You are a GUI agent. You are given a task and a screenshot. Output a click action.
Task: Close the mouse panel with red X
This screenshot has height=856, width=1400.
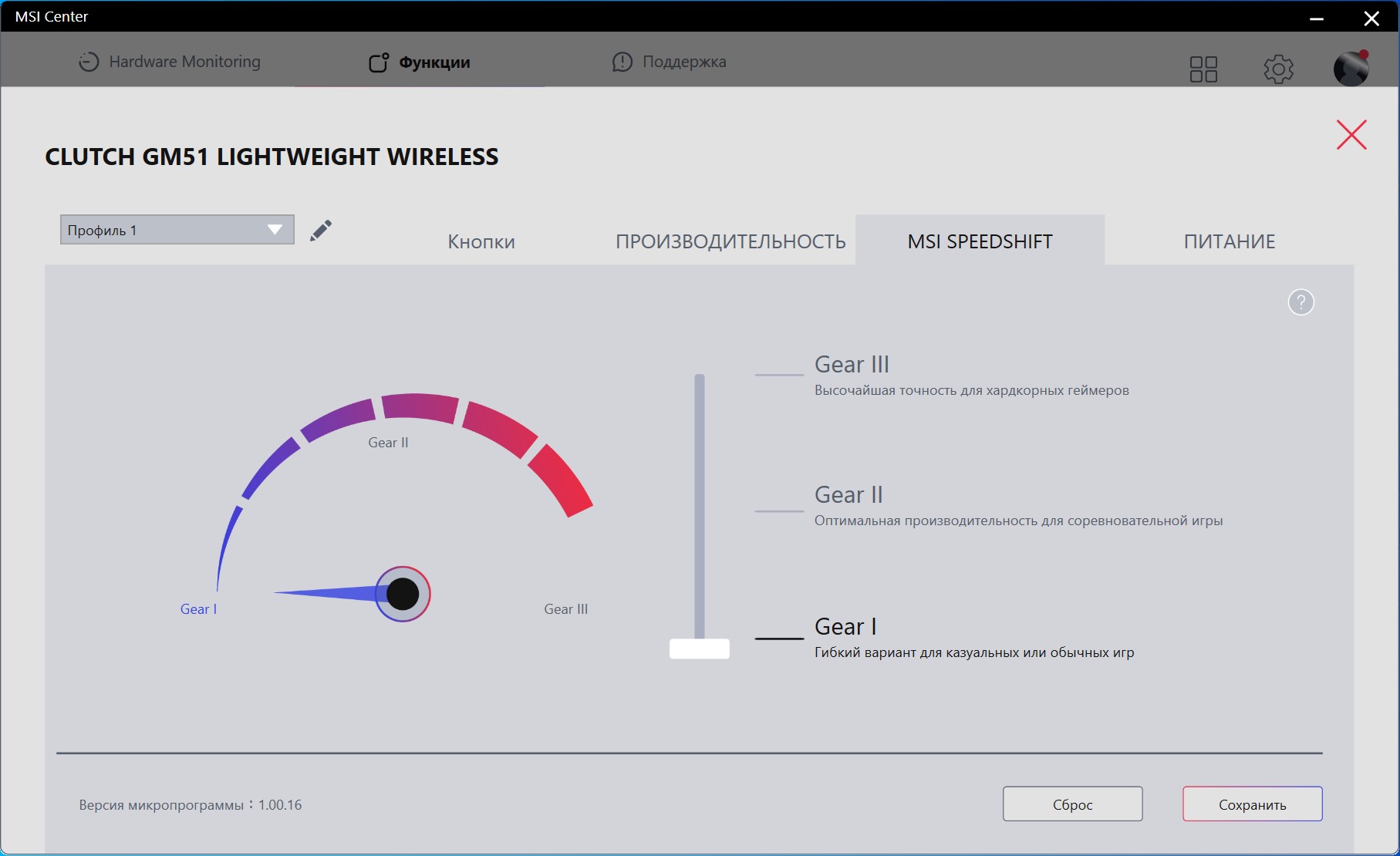(1351, 135)
